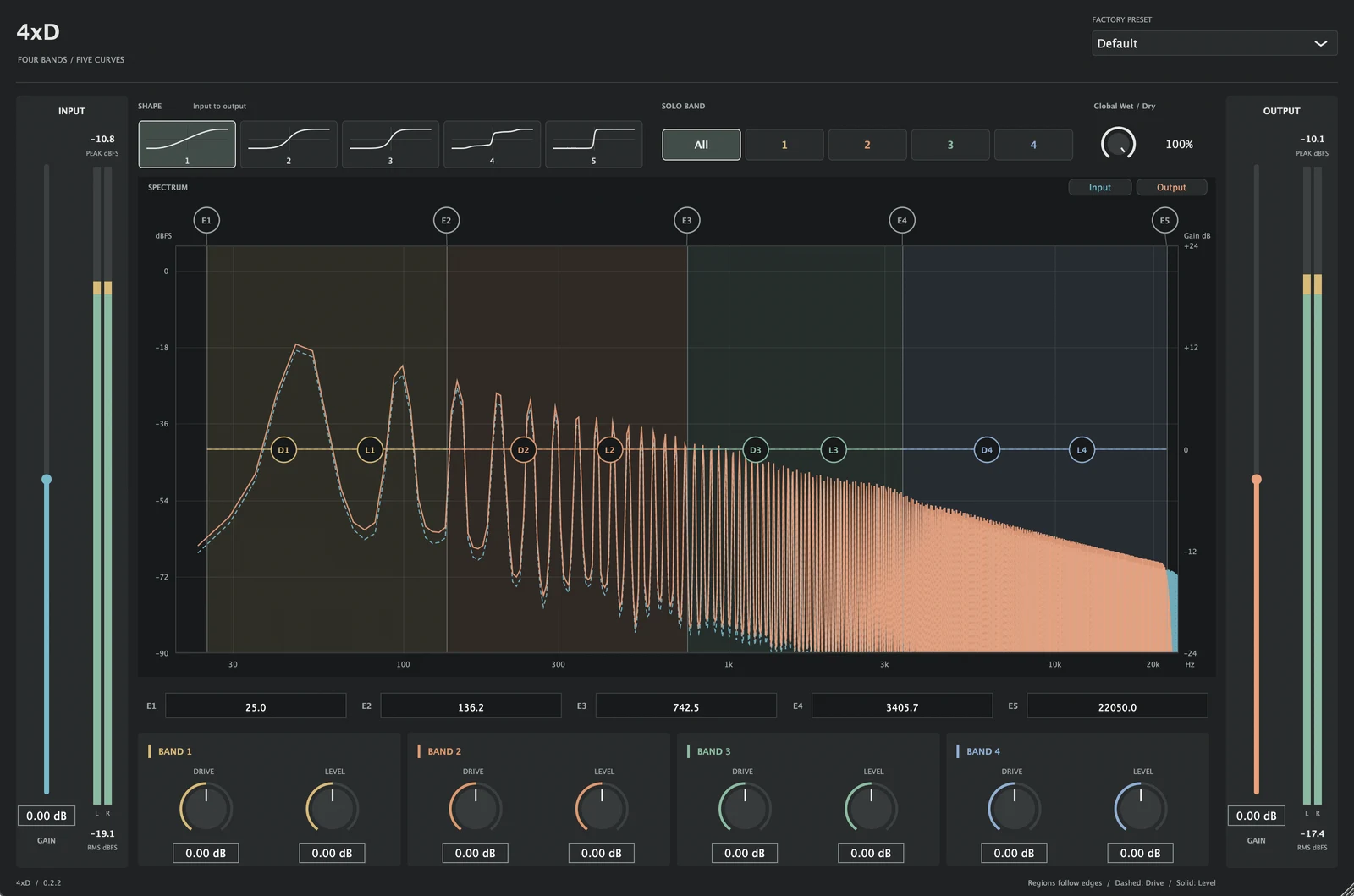Click the E5 edge handle
Viewport: 1354px width, 896px height.
pos(1164,221)
